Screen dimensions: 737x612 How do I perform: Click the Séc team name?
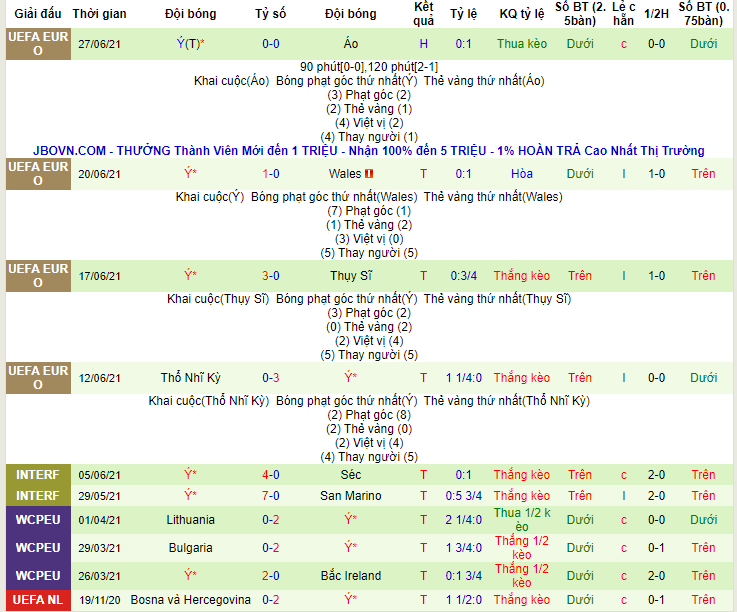click(x=350, y=475)
